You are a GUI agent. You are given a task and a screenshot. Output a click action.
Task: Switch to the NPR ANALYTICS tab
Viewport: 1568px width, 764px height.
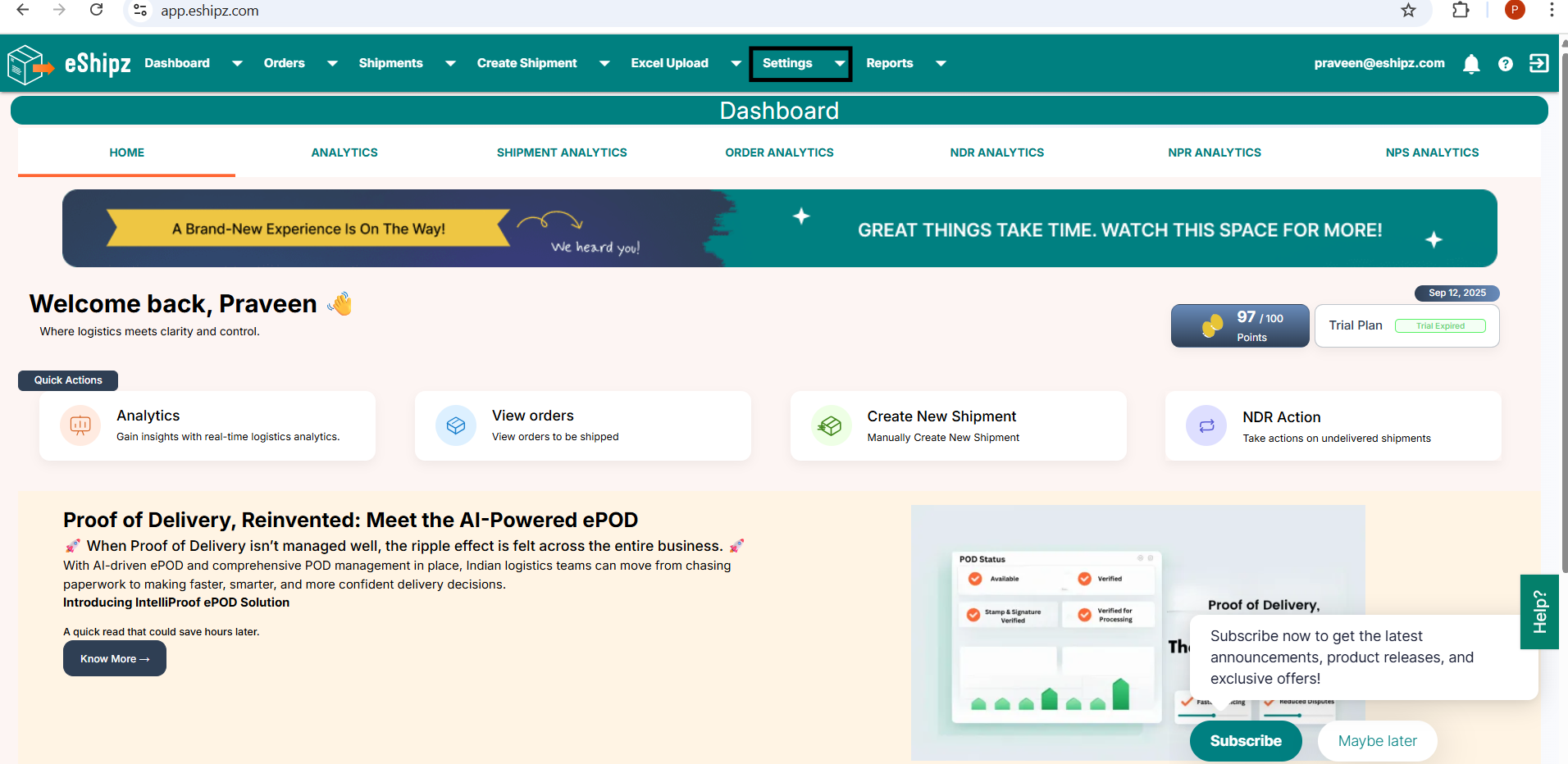[x=1215, y=152]
